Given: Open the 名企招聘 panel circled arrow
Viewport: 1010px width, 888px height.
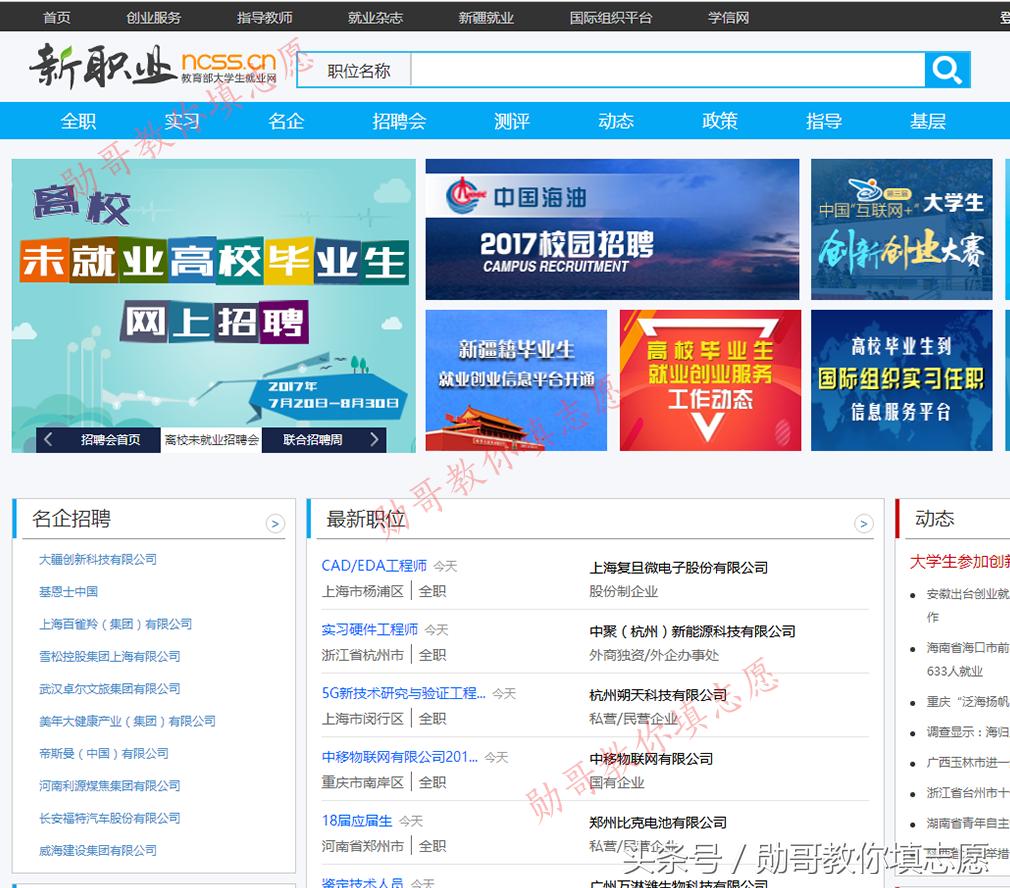Looking at the screenshot, I should tap(276, 523).
